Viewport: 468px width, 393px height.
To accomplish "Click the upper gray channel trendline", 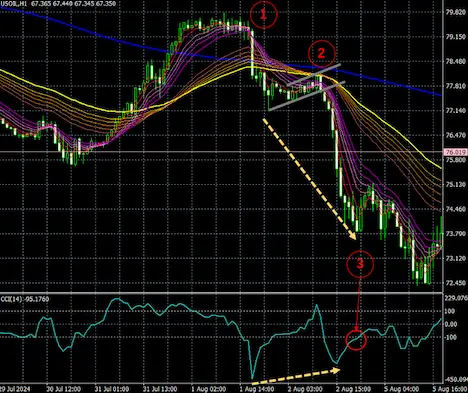I will coord(313,75).
